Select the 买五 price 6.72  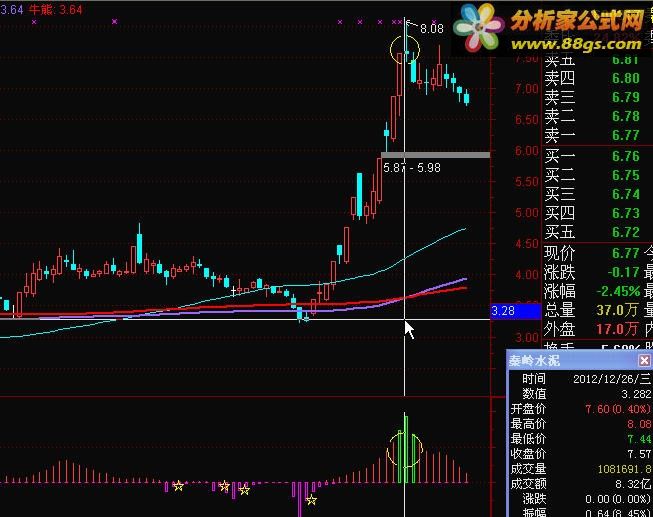tap(626, 232)
